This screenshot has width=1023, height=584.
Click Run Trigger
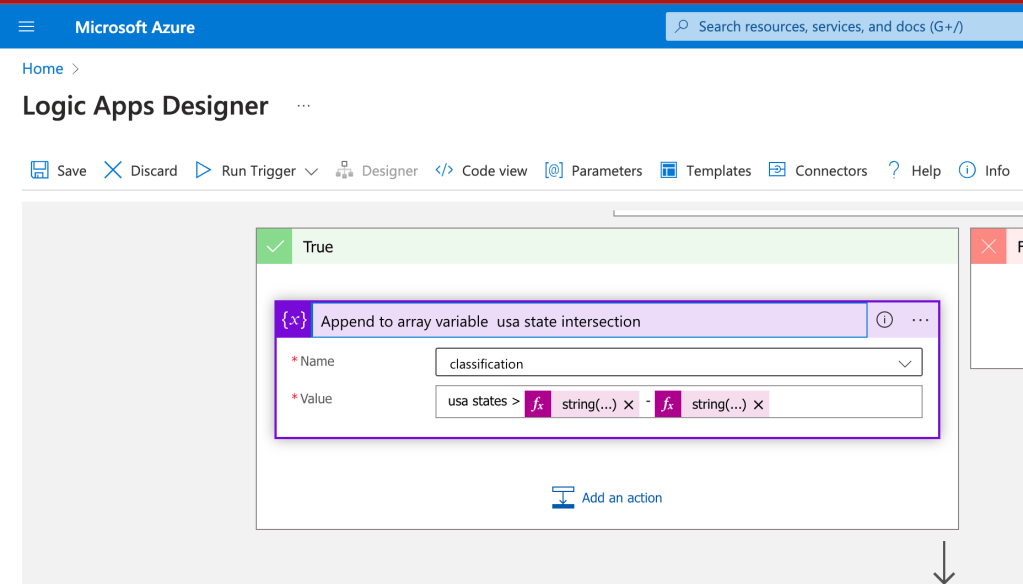click(245, 170)
